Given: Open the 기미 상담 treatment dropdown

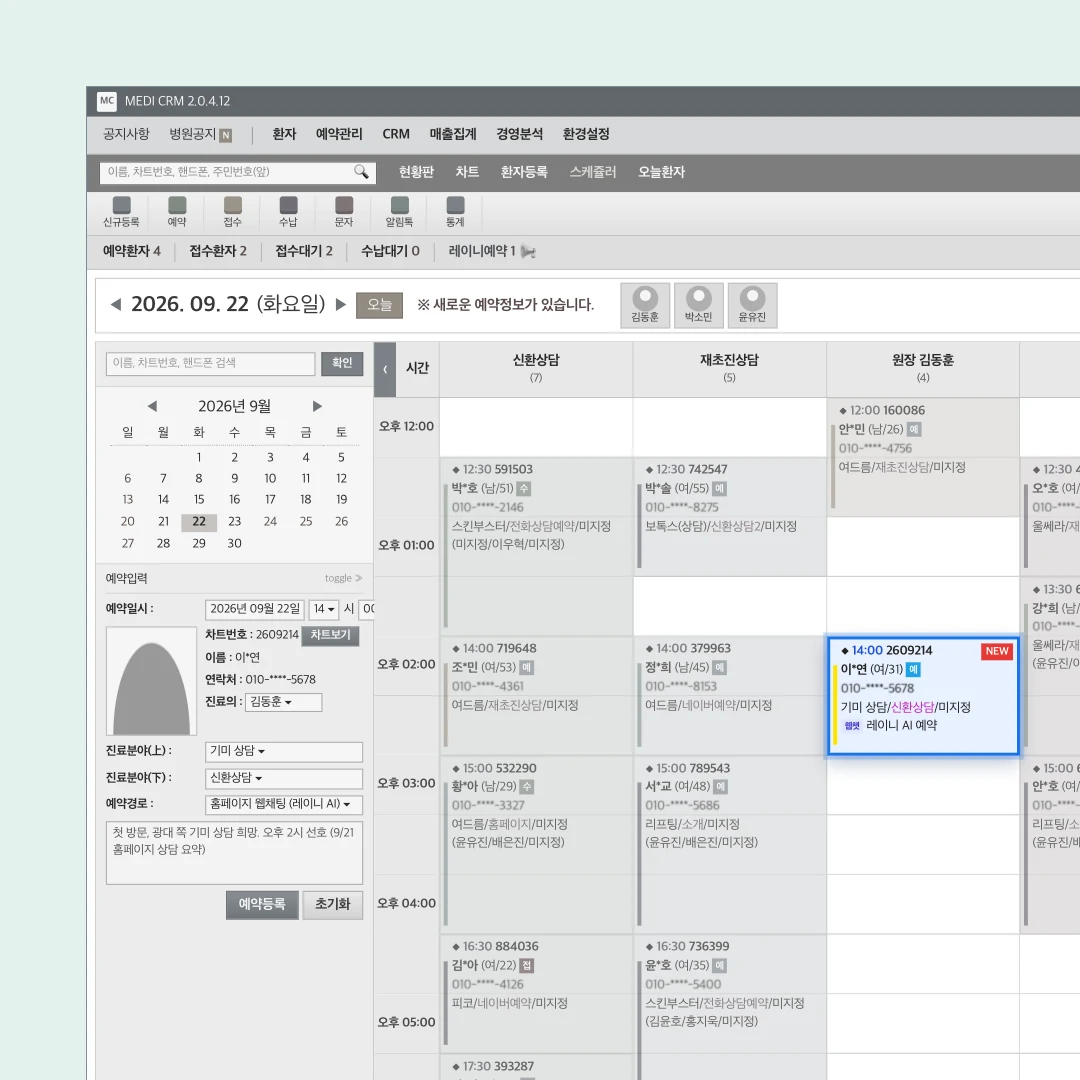Looking at the screenshot, I should pyautogui.click(x=284, y=751).
